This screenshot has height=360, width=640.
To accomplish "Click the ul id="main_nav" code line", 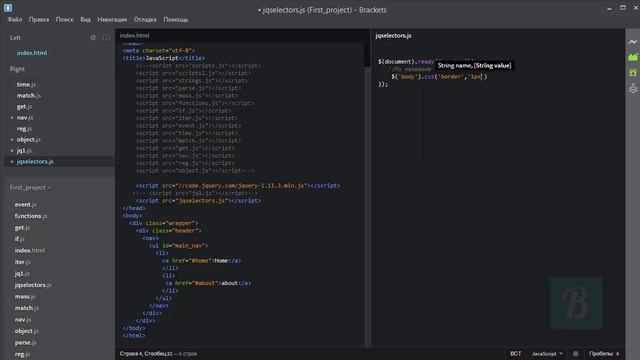I will pos(178,246).
